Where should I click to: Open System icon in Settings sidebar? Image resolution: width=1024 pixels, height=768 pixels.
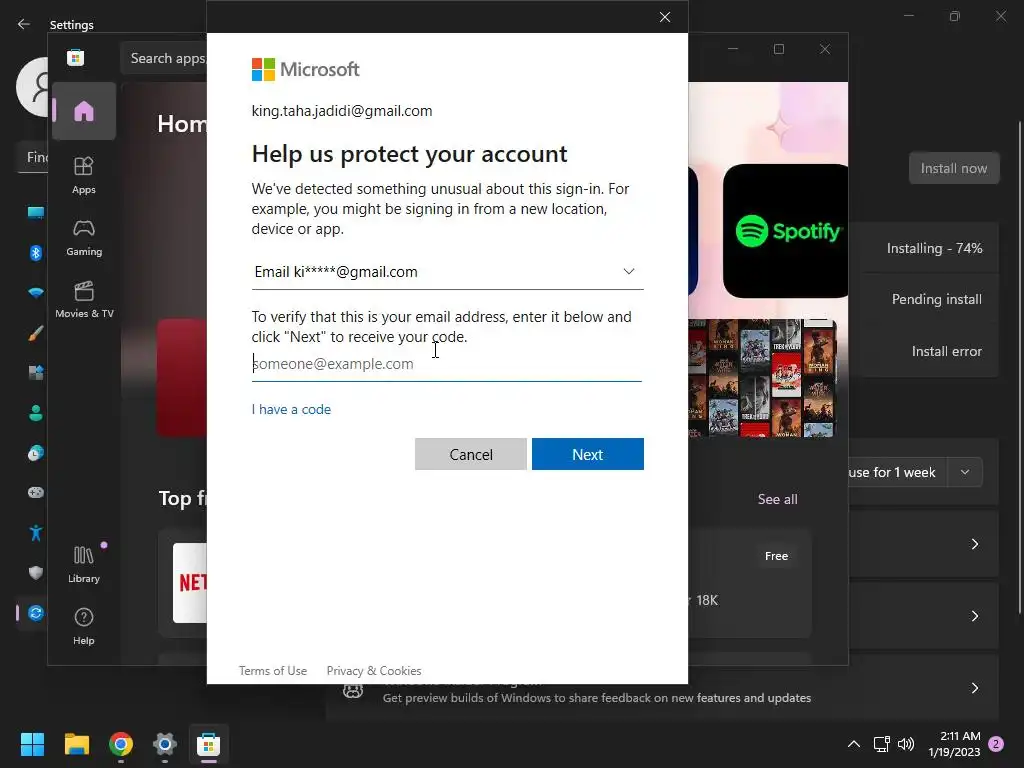coord(35,212)
